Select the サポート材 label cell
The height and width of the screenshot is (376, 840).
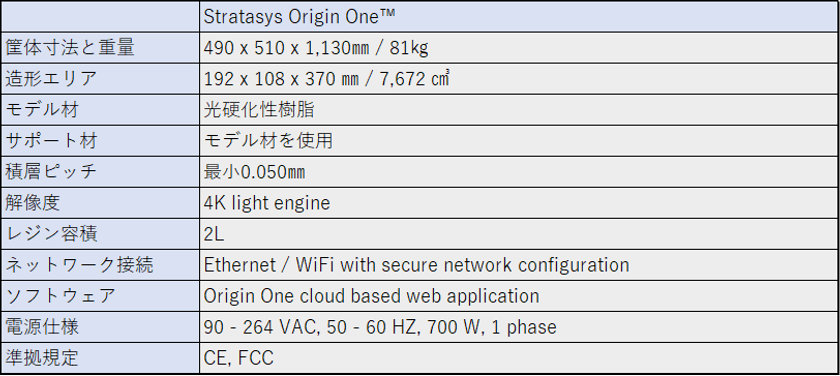point(100,141)
